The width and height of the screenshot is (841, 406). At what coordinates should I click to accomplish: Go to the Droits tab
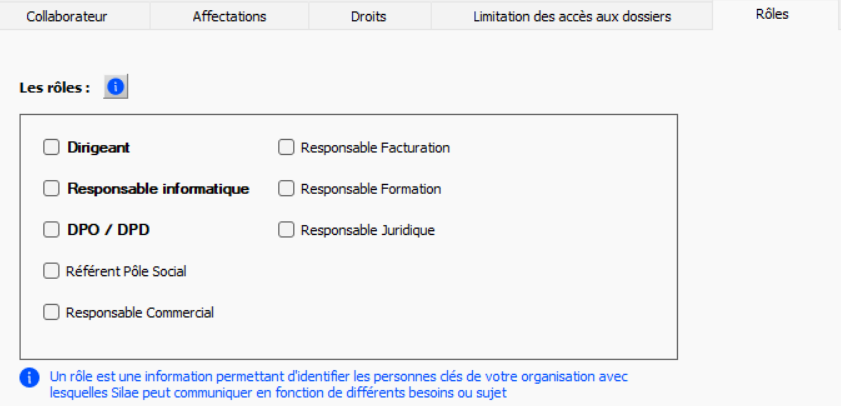coord(370,16)
